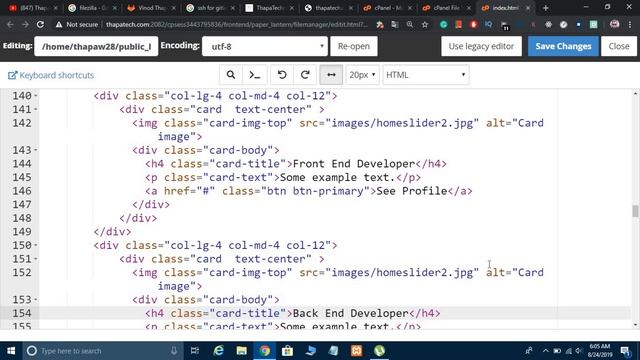Click scrollbar down arrow in editor

pyautogui.click(x=635, y=325)
